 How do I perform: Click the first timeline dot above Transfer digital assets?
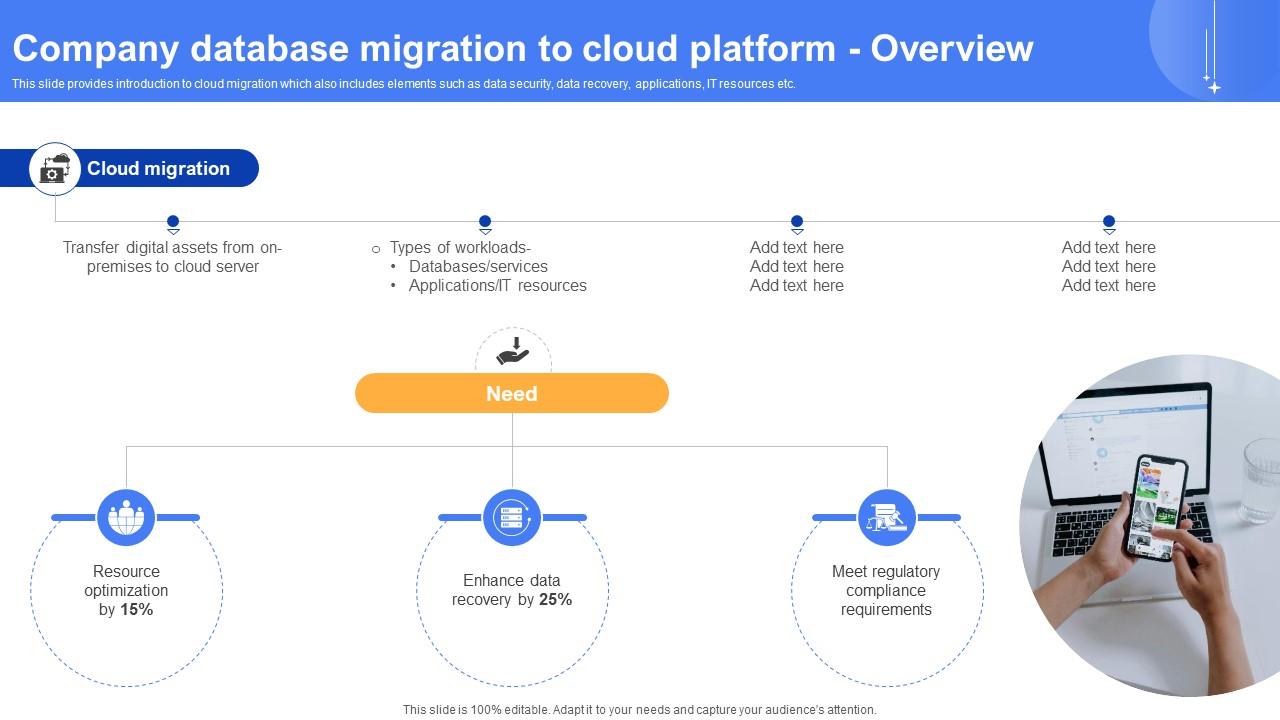click(173, 222)
